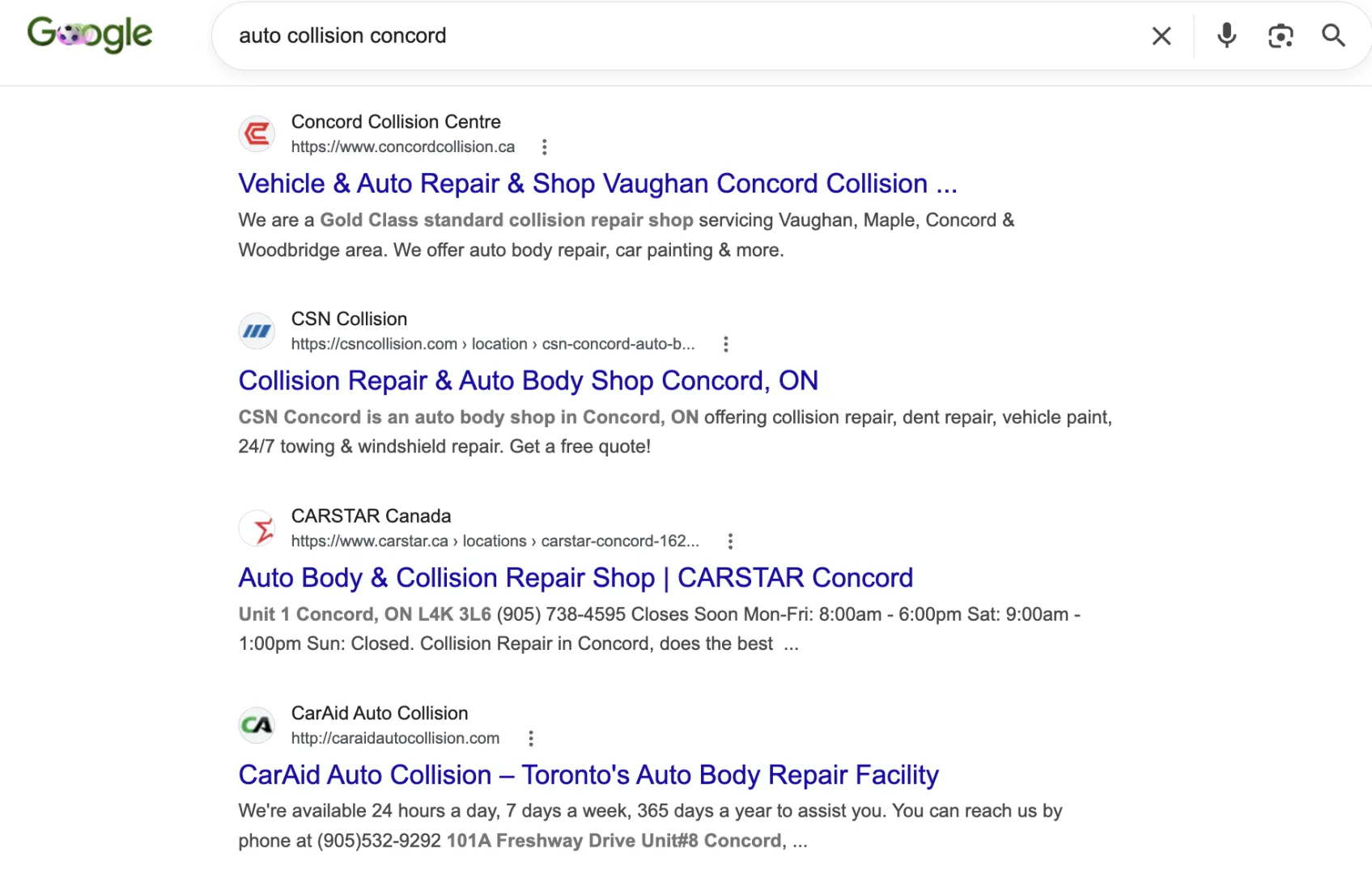Viewport: 1372px width, 874px height.
Task: Open three-dot menu beside concordcollision.ca
Action: [x=545, y=147]
